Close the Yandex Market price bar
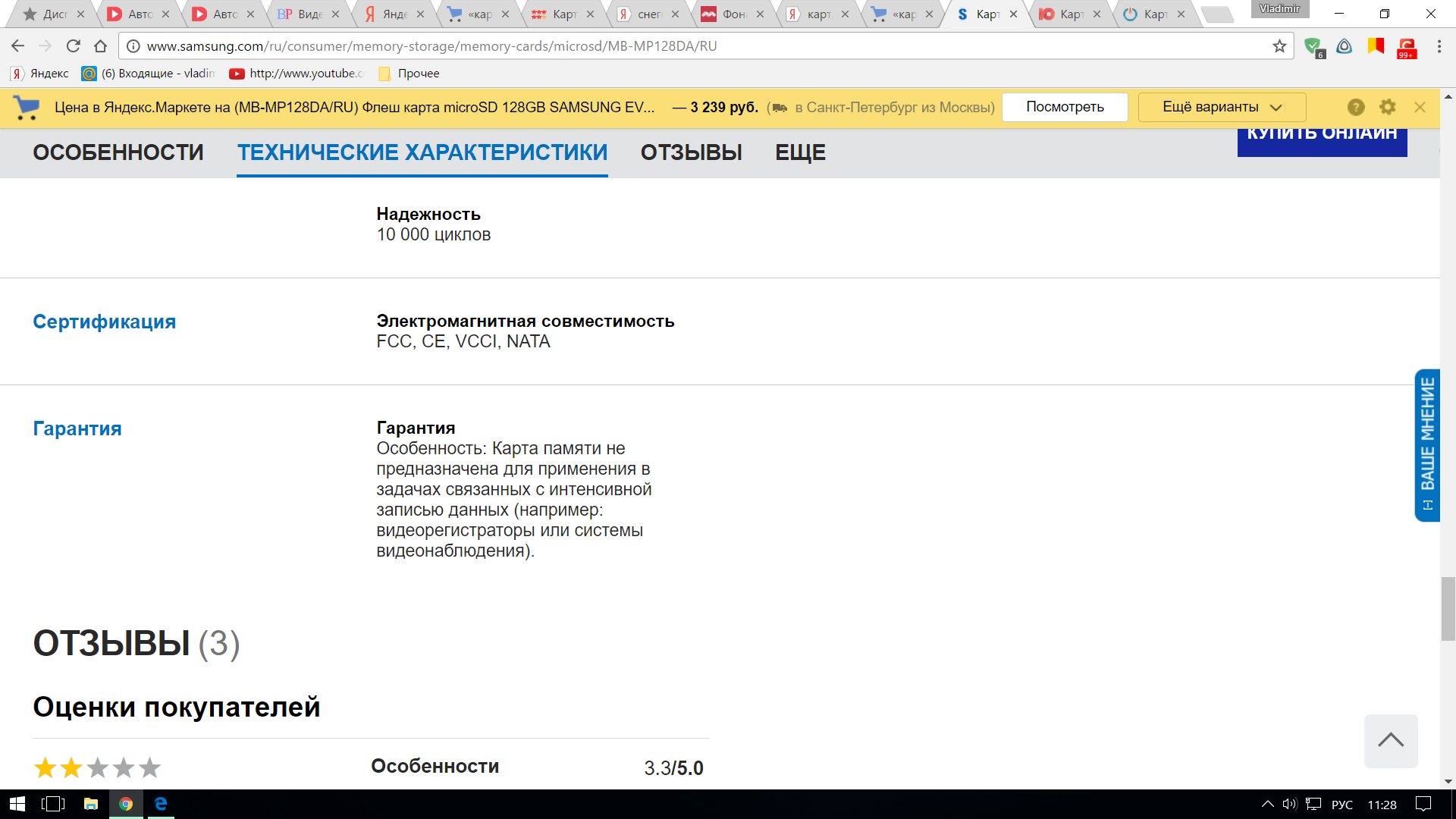The height and width of the screenshot is (819, 1456). pos(1420,107)
